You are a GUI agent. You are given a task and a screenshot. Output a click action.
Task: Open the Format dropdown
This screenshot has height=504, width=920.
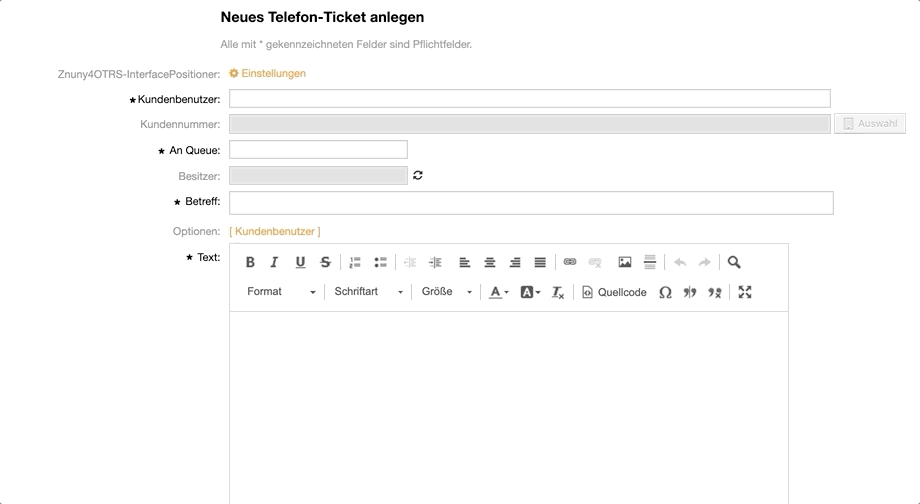[x=281, y=292]
